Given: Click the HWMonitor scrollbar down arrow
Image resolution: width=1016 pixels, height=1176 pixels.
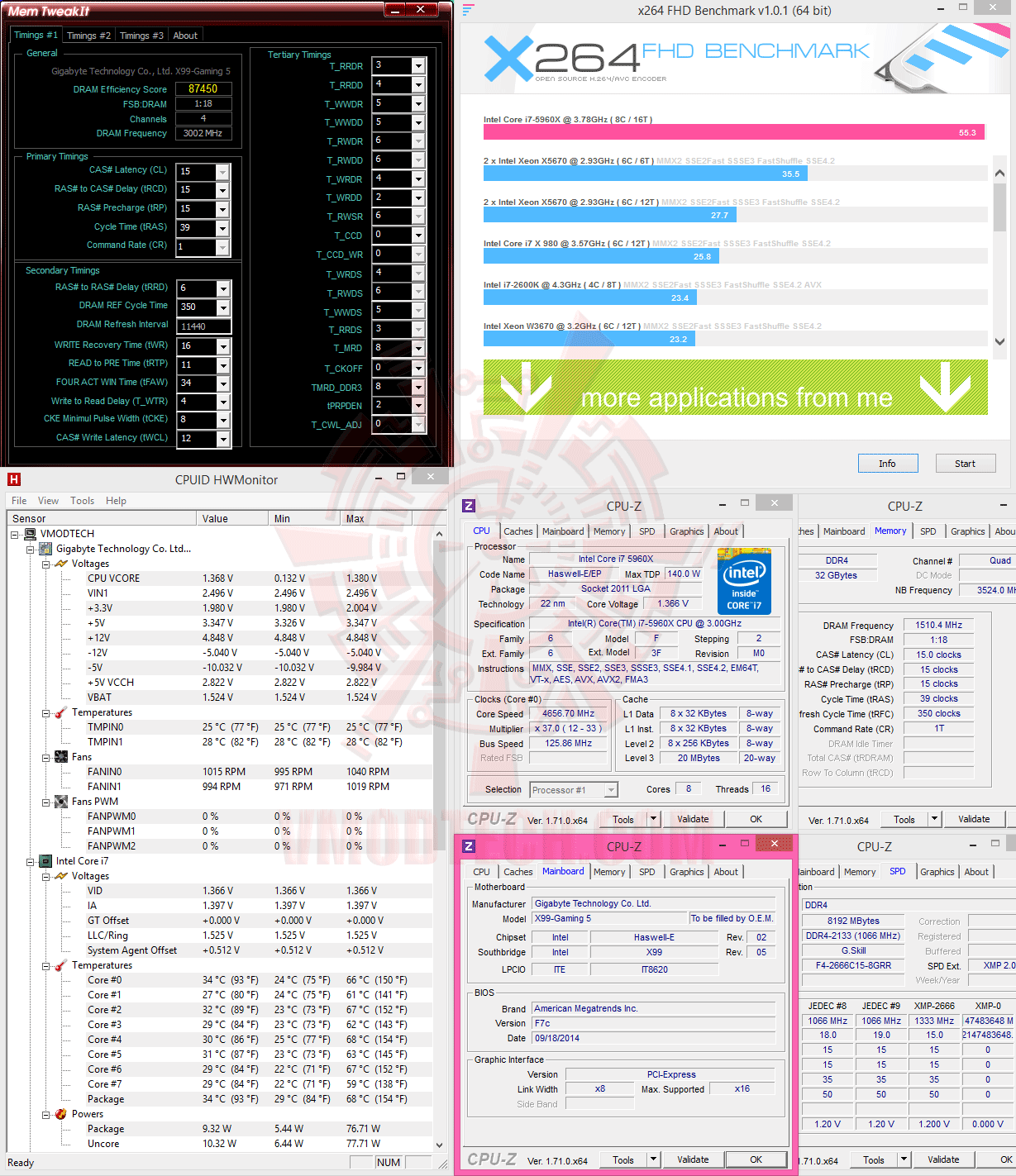Looking at the screenshot, I should tap(440, 1145).
